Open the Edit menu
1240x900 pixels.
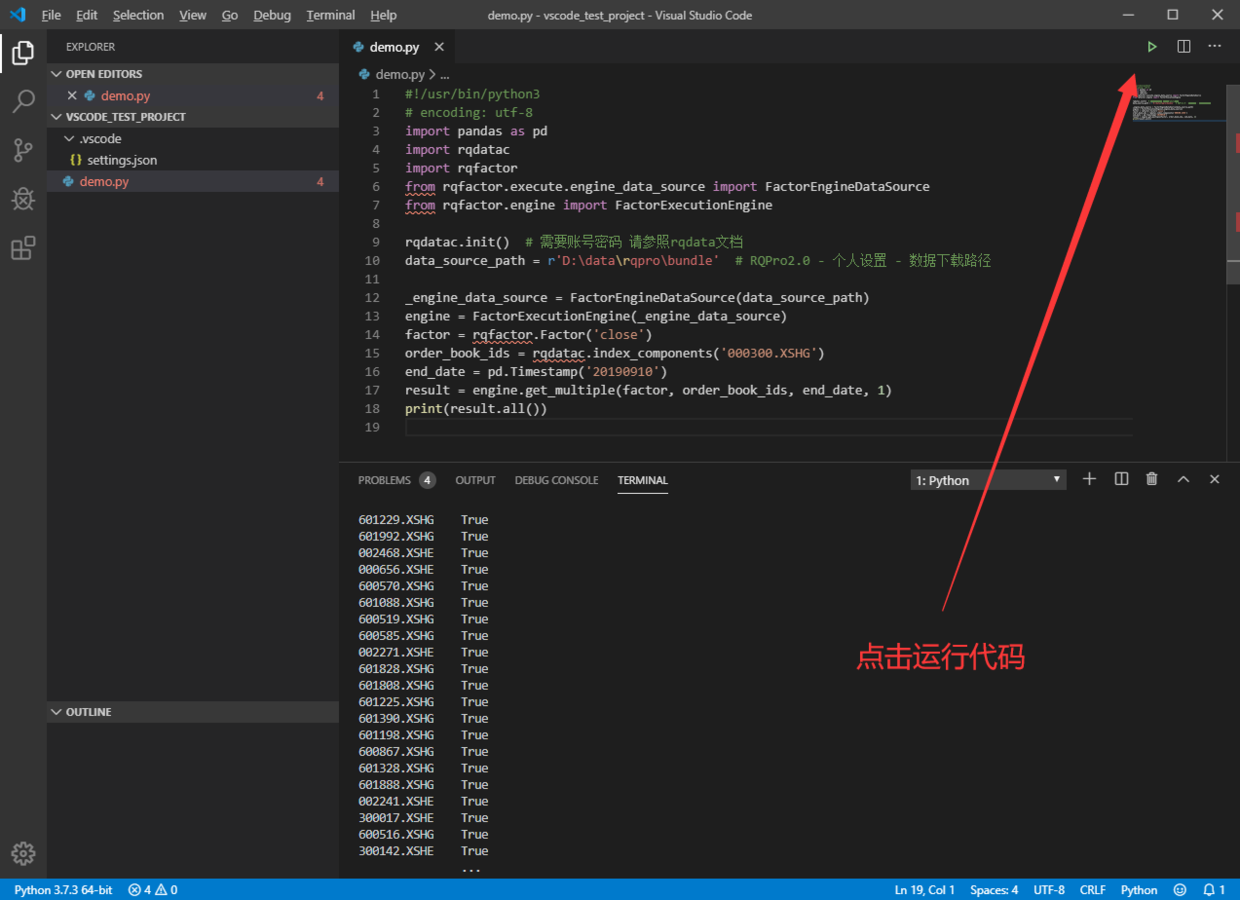click(x=87, y=15)
